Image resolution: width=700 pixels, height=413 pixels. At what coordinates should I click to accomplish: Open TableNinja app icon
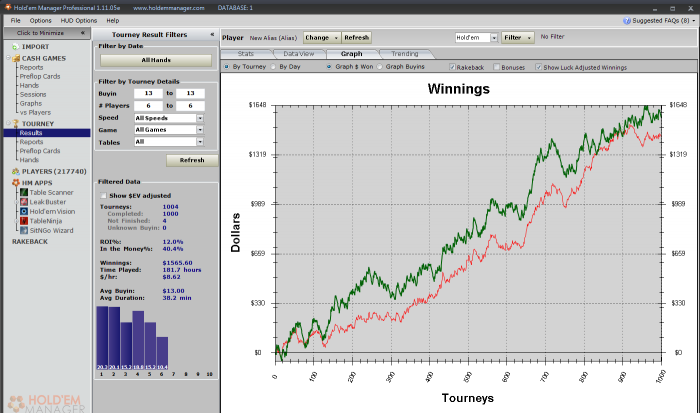tap(24, 221)
